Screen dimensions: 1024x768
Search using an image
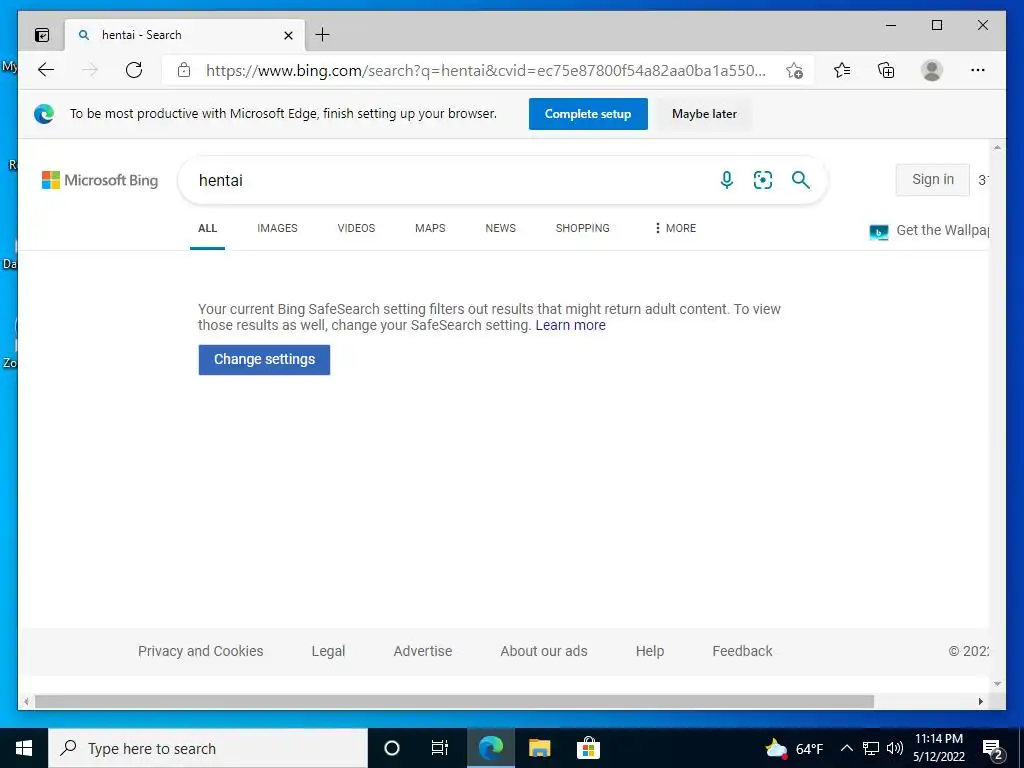click(763, 180)
